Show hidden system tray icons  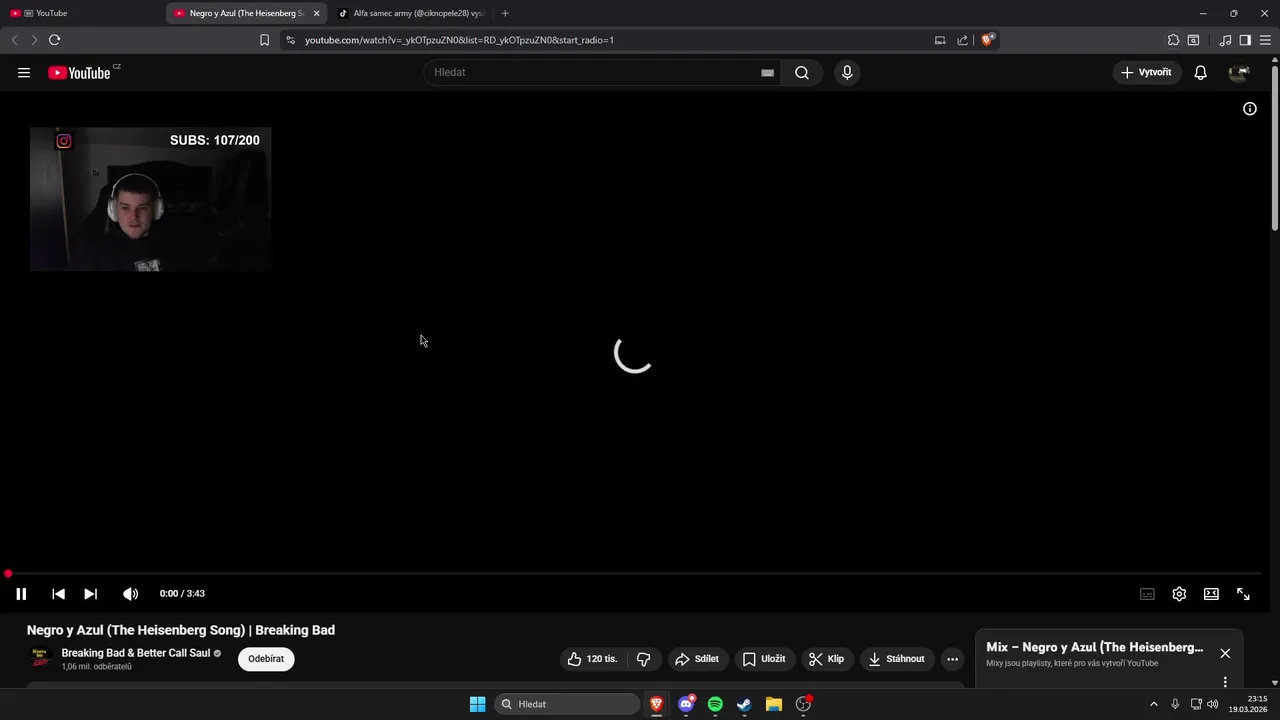point(1153,704)
